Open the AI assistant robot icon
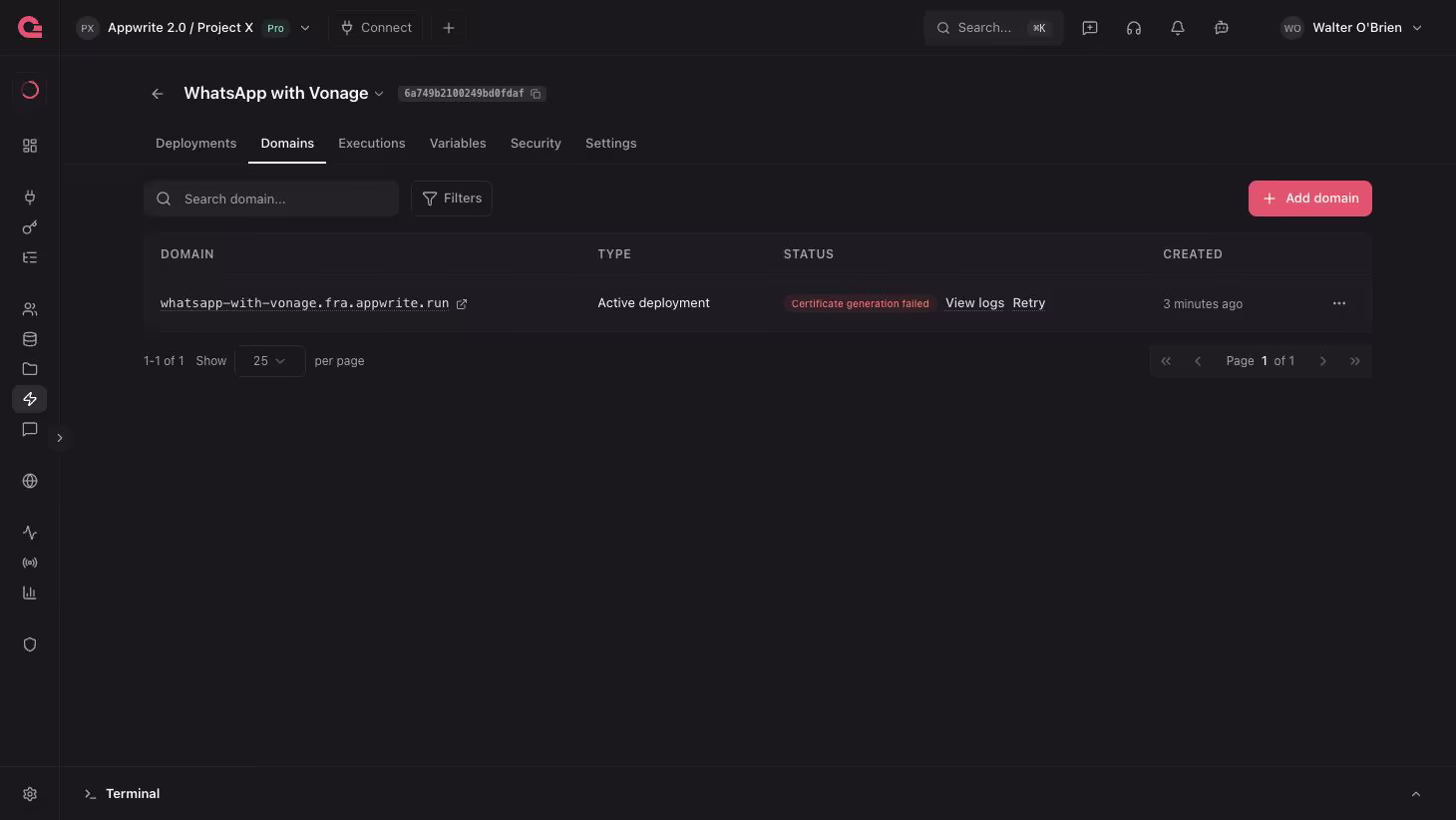The image size is (1456, 820). (x=1222, y=28)
